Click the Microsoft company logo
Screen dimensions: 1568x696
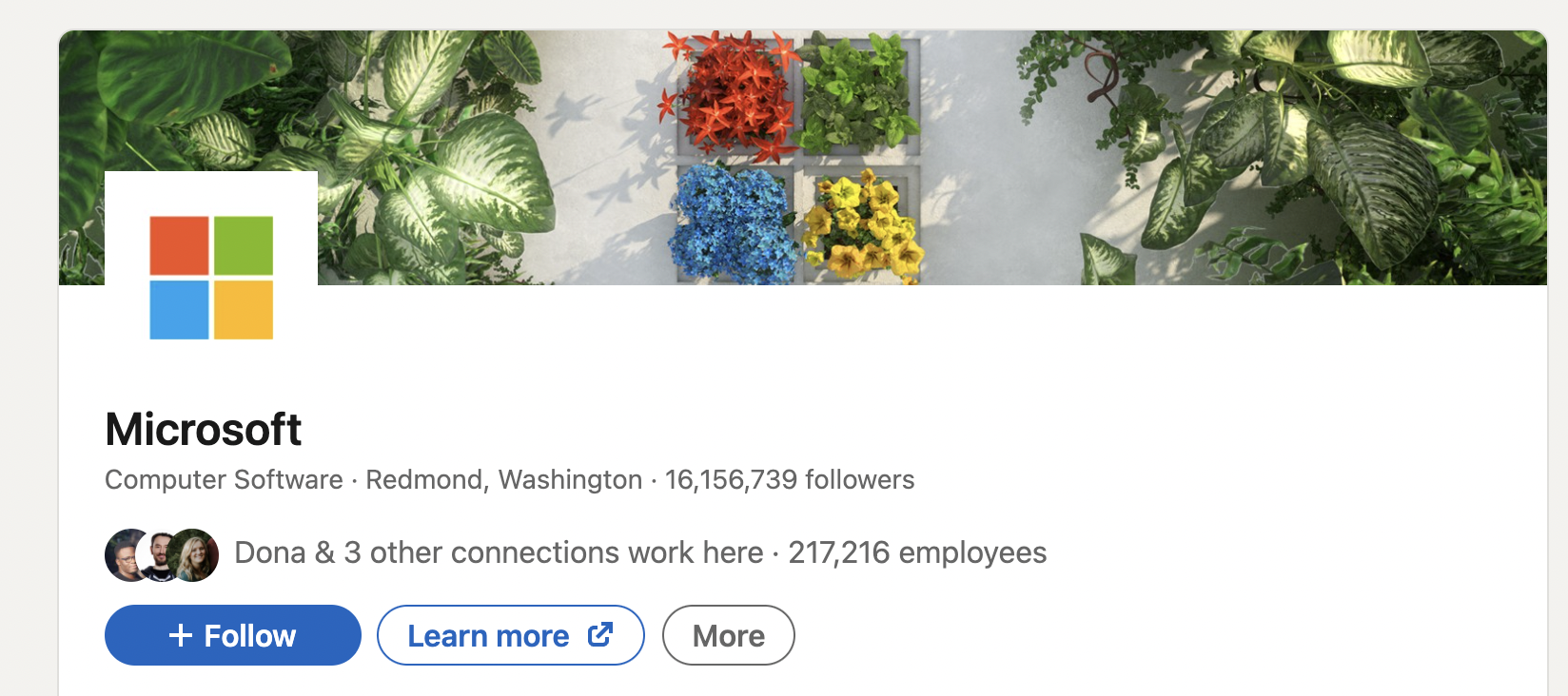pyautogui.click(x=211, y=277)
